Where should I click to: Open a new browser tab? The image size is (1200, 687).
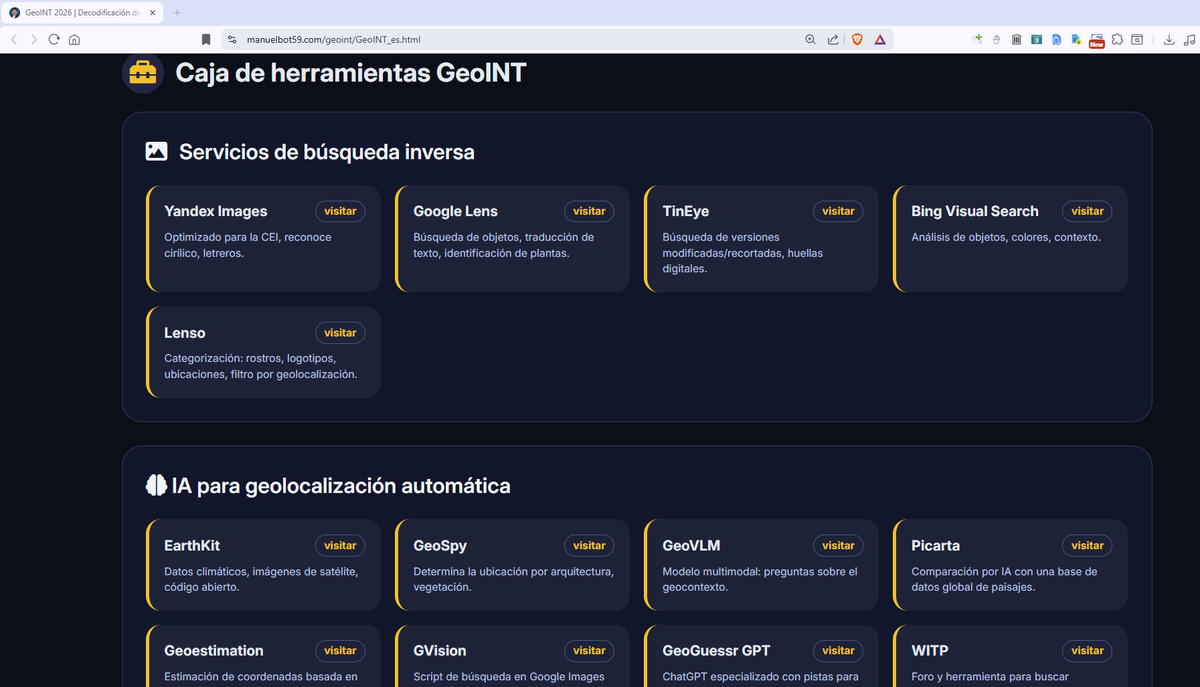pyautogui.click(x=177, y=12)
